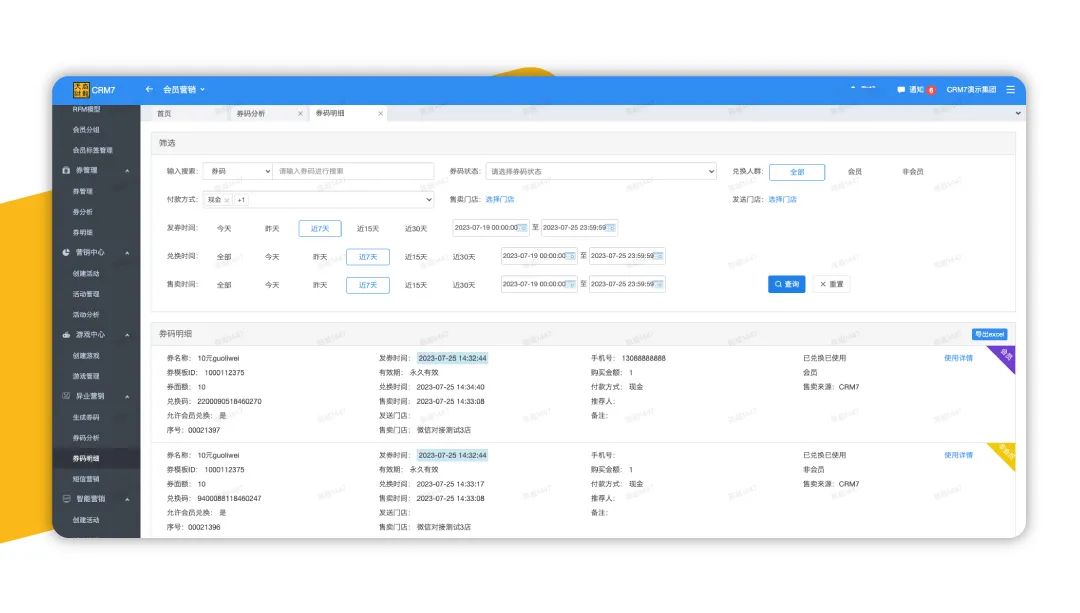Open the 会员营销 module dropdown

183,90
